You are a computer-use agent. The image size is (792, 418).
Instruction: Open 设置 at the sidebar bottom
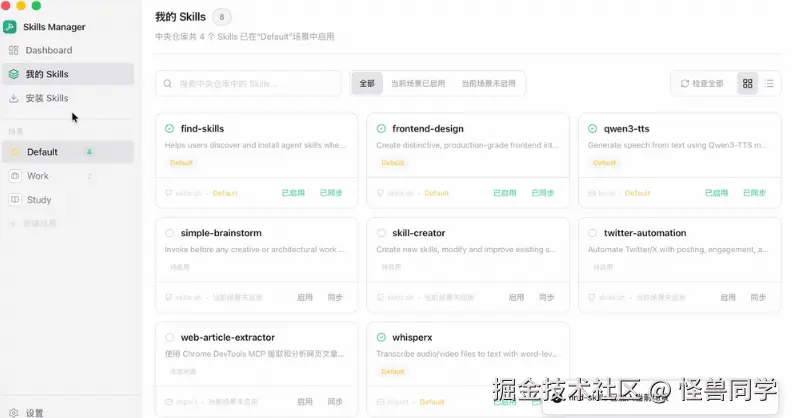point(34,413)
